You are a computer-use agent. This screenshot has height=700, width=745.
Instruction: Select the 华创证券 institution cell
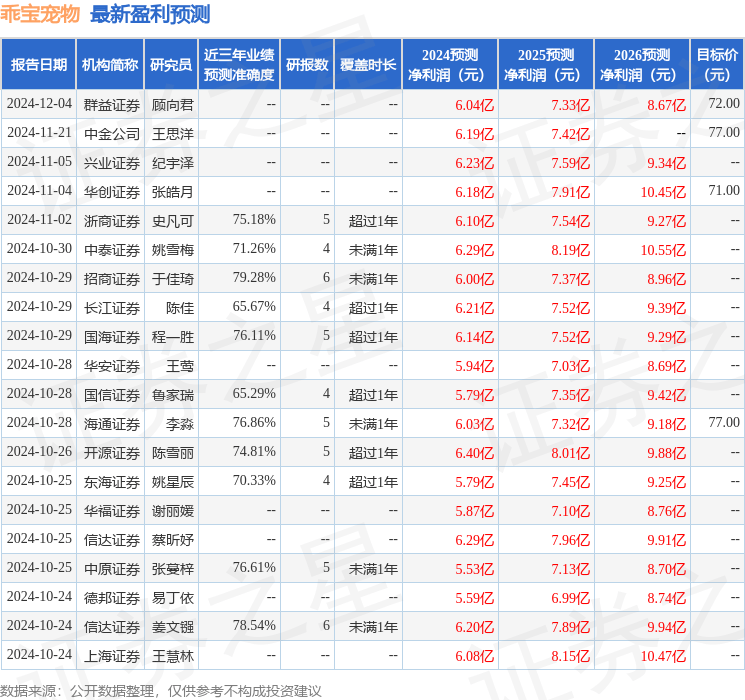point(112,192)
